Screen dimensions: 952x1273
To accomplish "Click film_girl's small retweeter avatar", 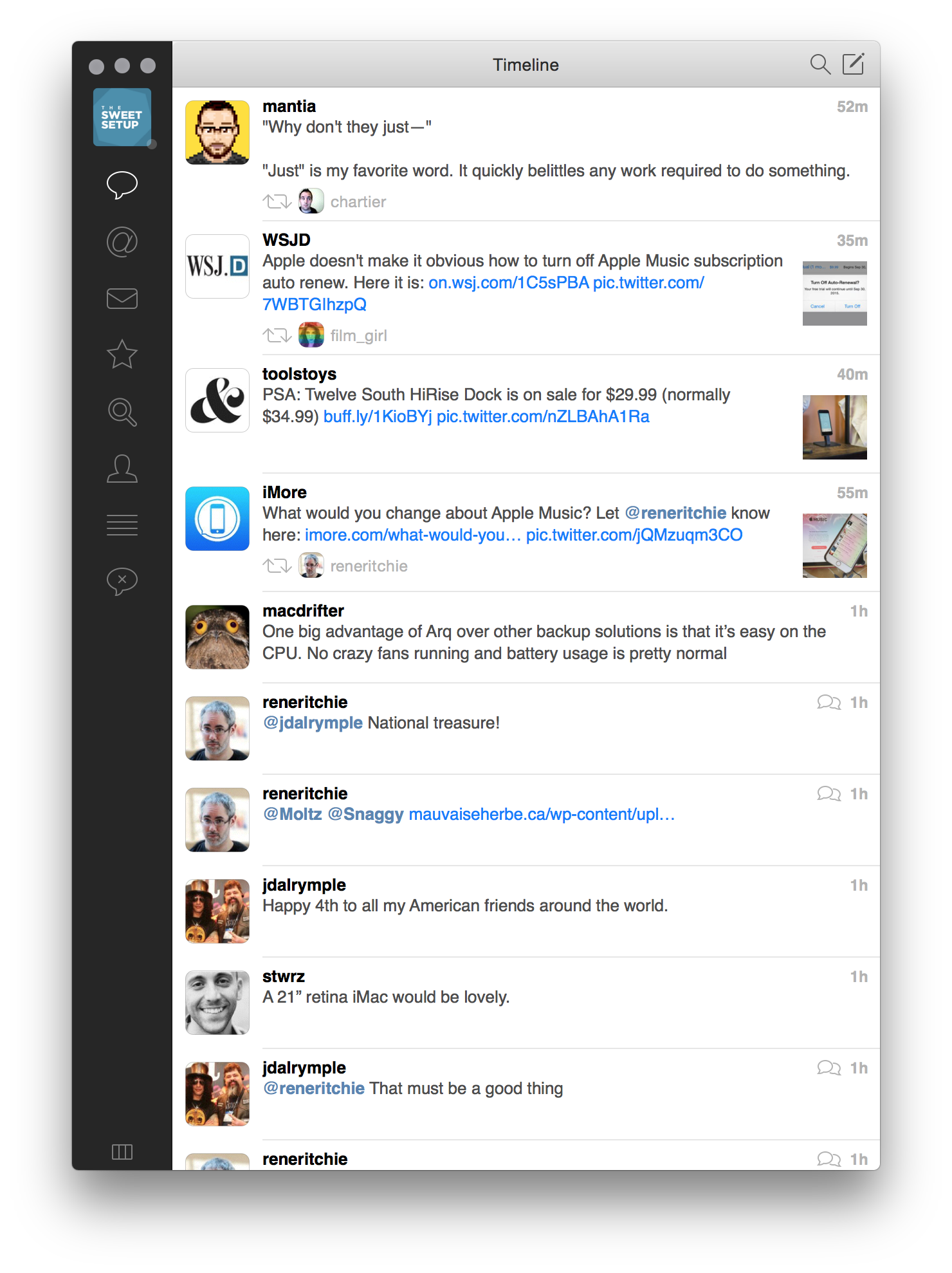I will pyautogui.click(x=311, y=335).
